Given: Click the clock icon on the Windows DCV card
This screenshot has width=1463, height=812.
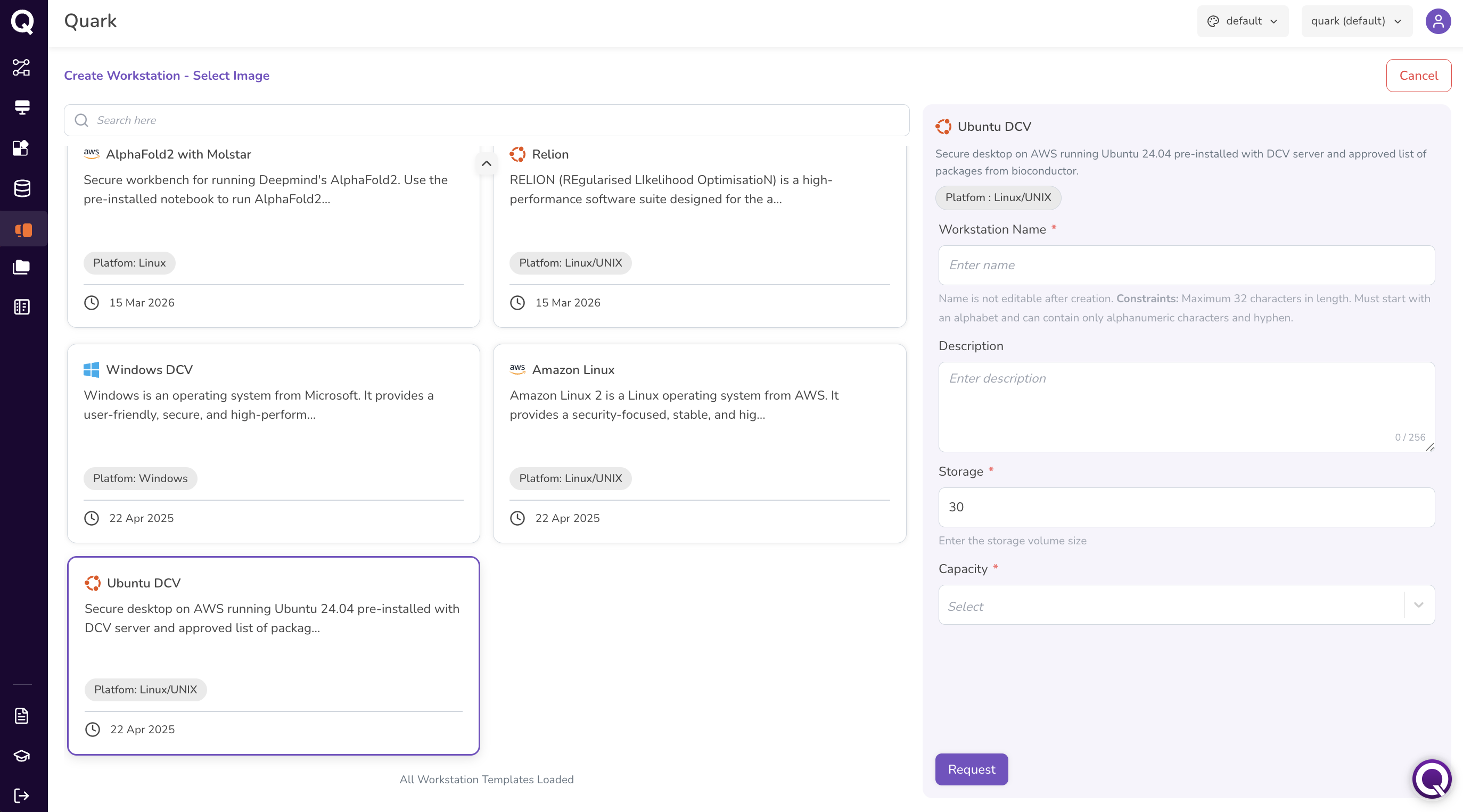Looking at the screenshot, I should [92, 518].
